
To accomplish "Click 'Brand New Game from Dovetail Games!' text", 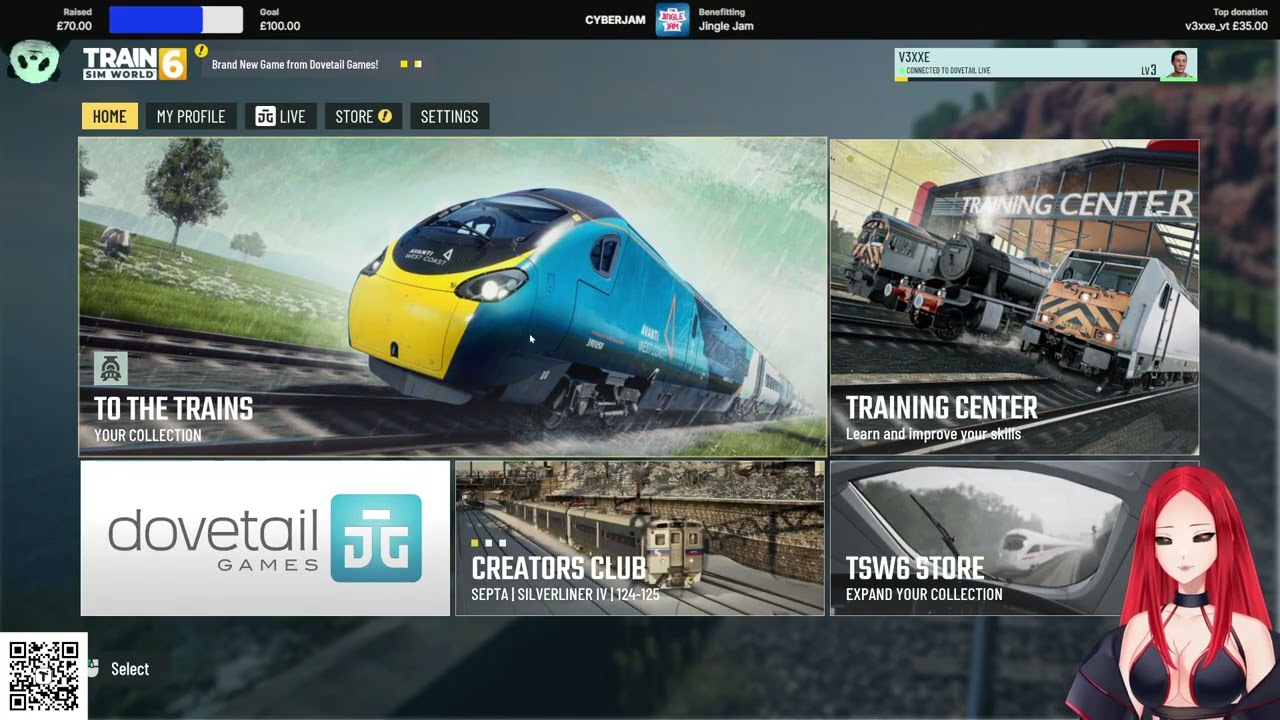I will [295, 64].
